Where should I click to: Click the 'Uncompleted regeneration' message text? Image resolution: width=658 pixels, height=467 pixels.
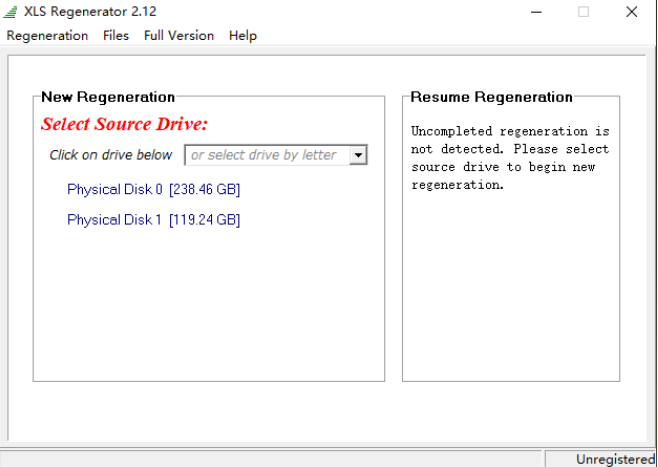click(510, 158)
